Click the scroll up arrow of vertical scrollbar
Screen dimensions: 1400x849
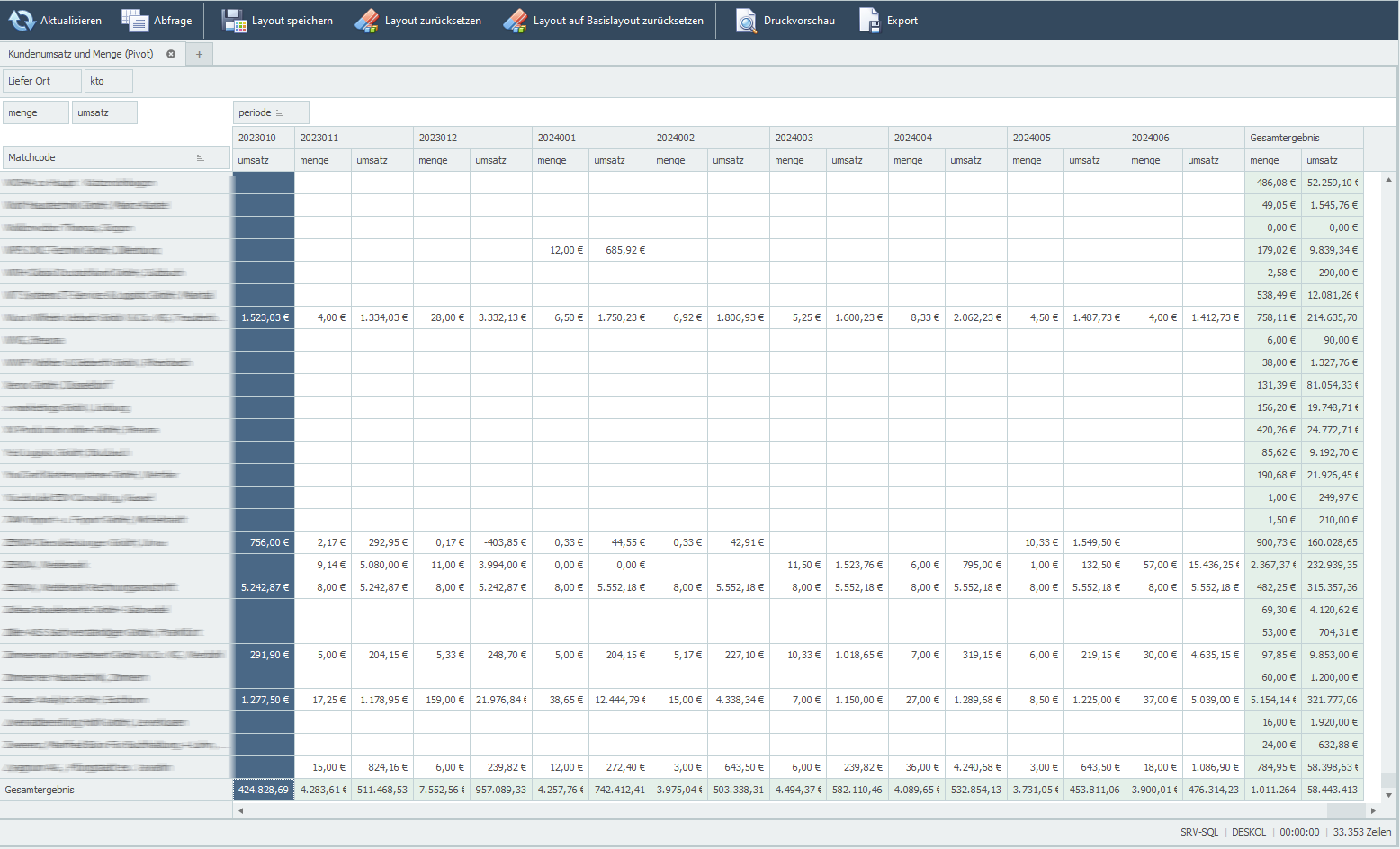(1388, 180)
